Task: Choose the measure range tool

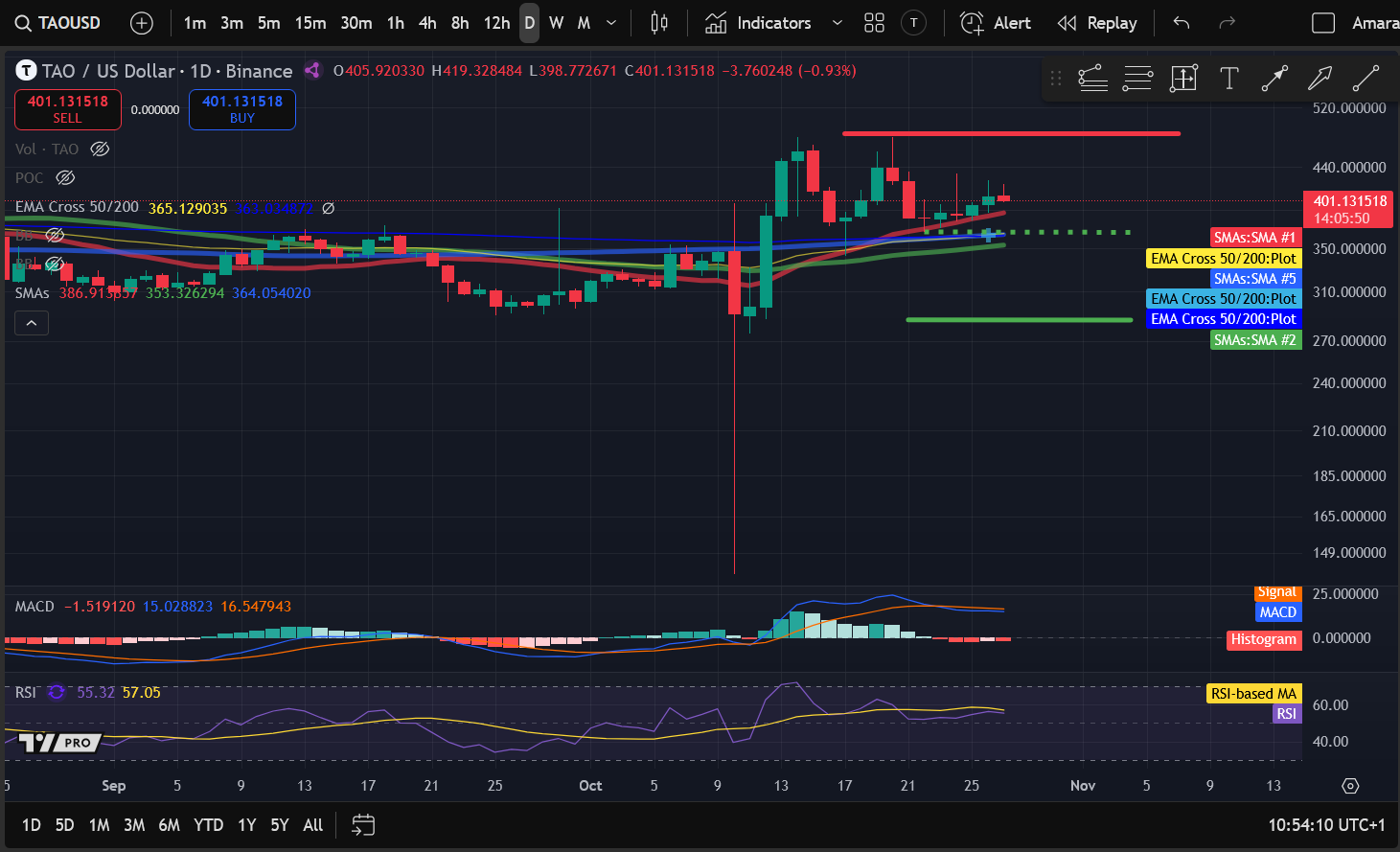Action: click(x=1183, y=79)
